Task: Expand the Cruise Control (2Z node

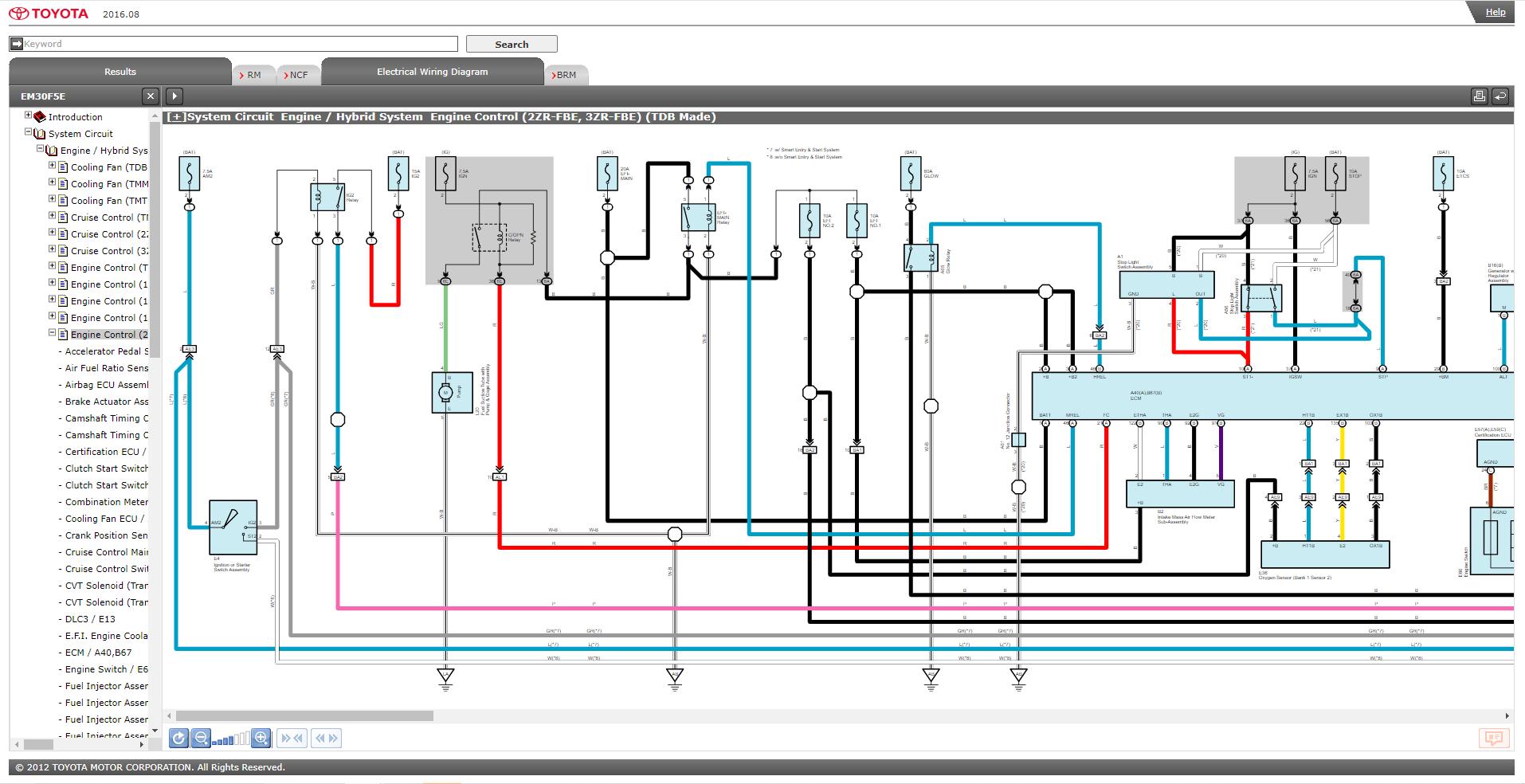Action: [52, 233]
